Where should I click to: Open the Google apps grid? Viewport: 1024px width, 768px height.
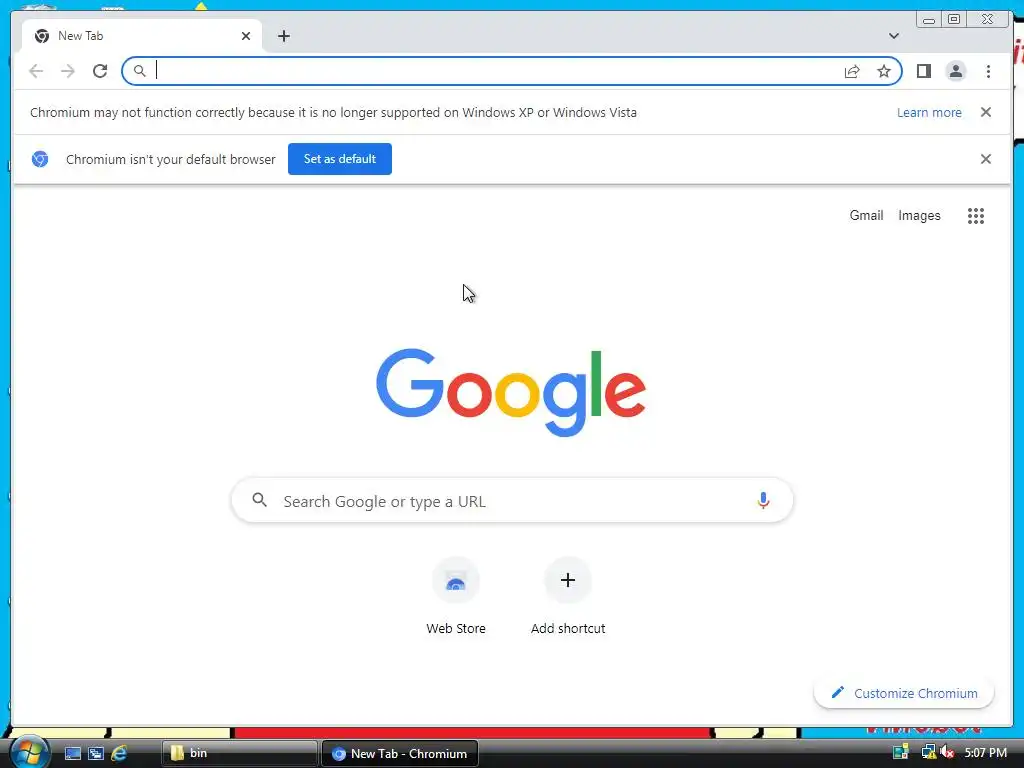(x=975, y=216)
